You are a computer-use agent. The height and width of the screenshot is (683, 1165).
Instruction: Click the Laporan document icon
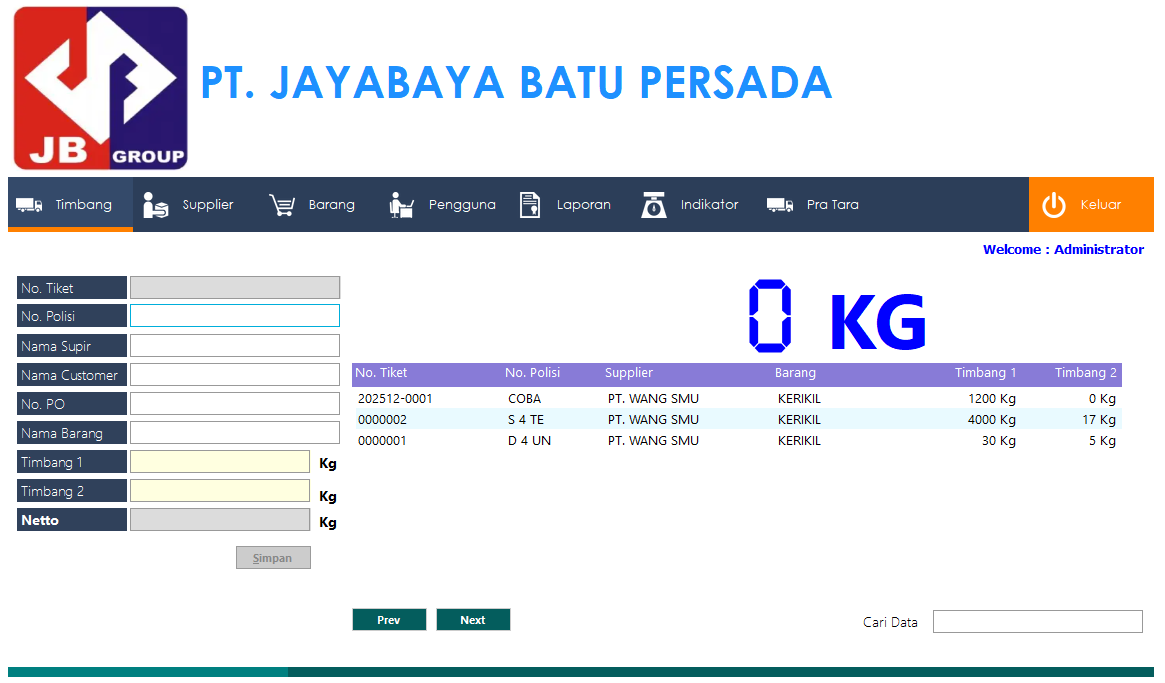pyautogui.click(x=530, y=205)
